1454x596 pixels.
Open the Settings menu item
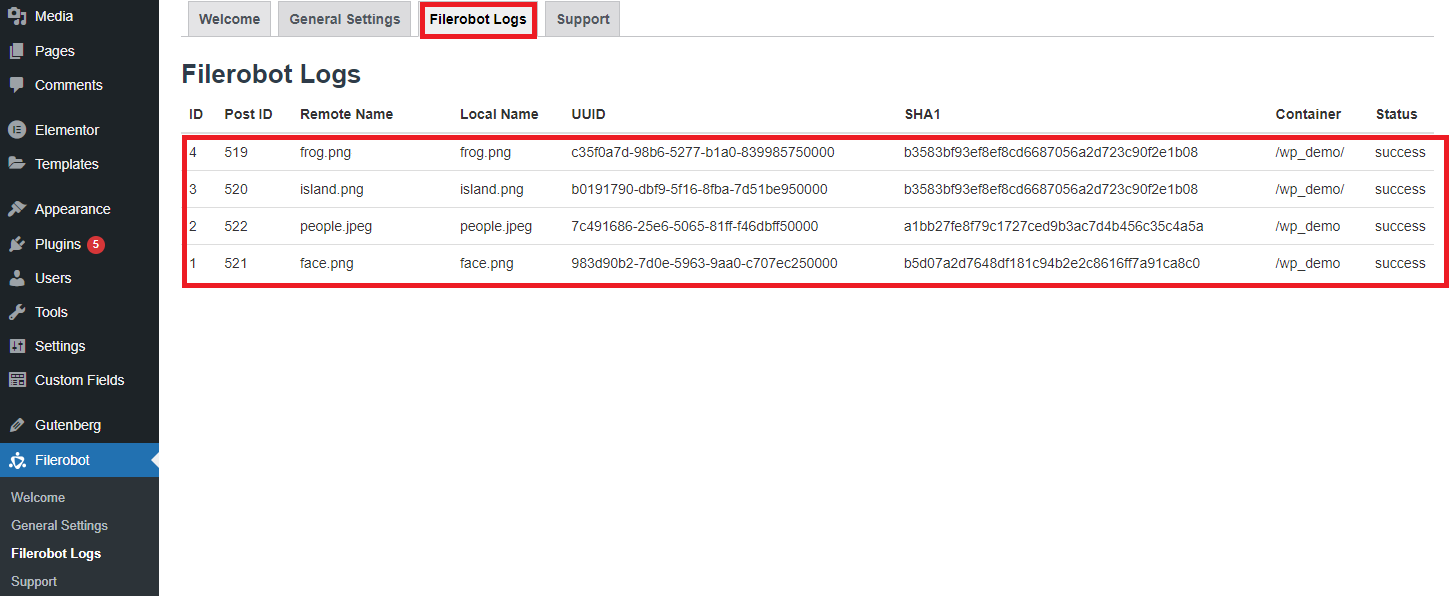coord(80,346)
